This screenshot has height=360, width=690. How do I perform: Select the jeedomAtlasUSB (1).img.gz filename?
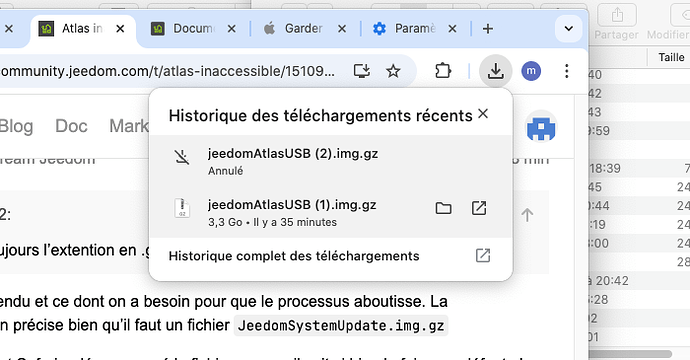coord(292,205)
